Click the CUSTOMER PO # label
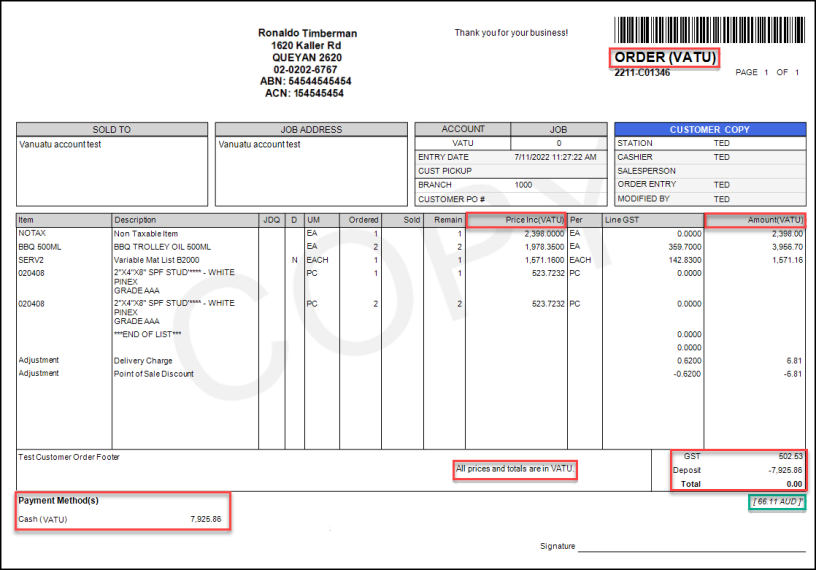The image size is (816, 570). (452, 199)
